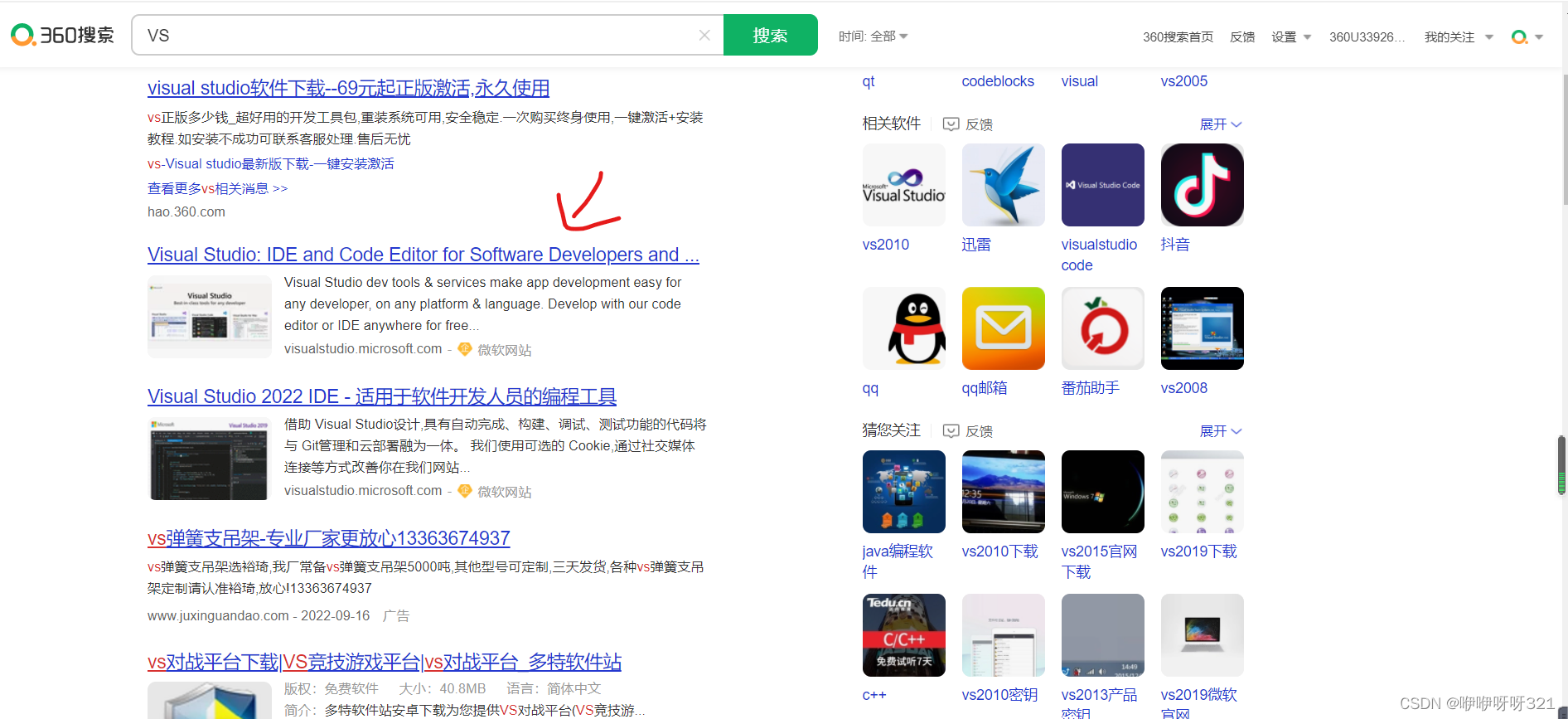Screen dimensions: 1568x719
Task: Click the vs2008 screenshot icon
Action: (x=1202, y=328)
